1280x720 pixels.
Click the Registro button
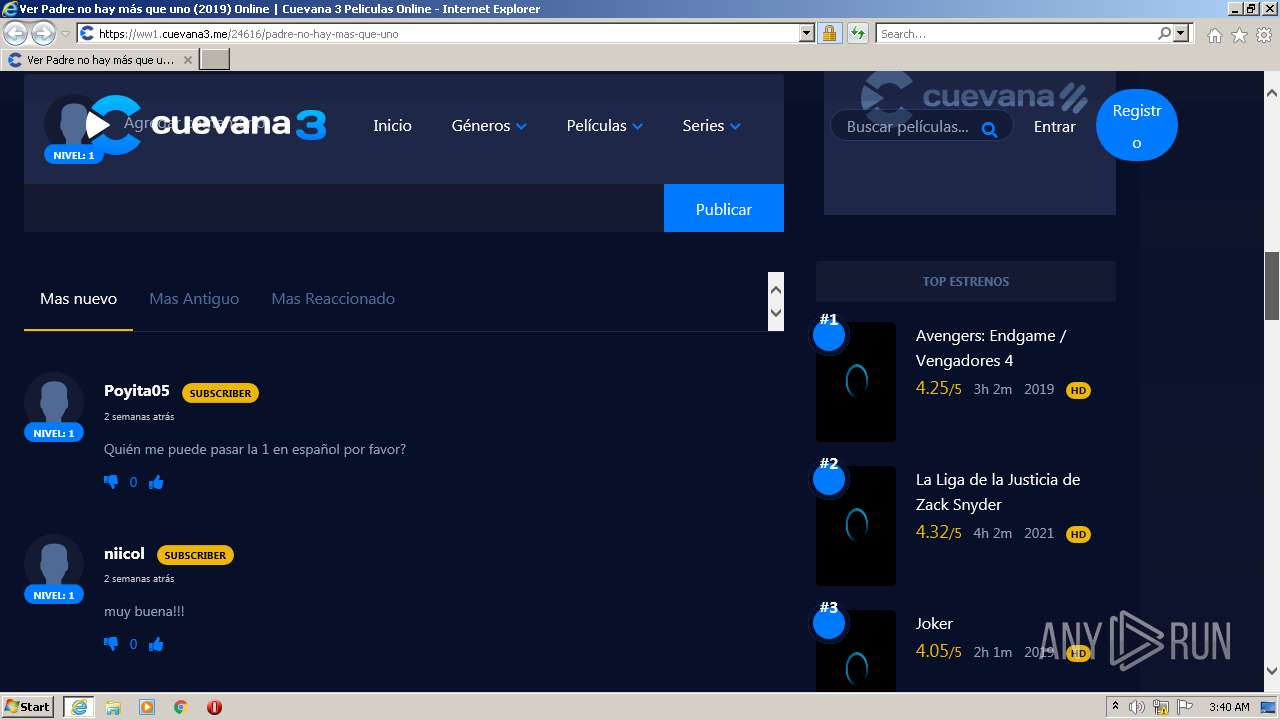[x=1137, y=126]
